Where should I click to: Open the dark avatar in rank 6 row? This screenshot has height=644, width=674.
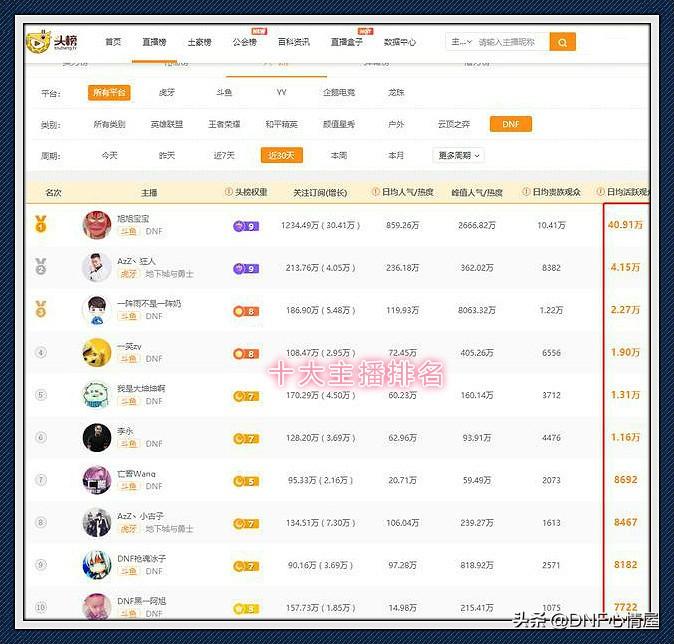[x=97, y=437]
